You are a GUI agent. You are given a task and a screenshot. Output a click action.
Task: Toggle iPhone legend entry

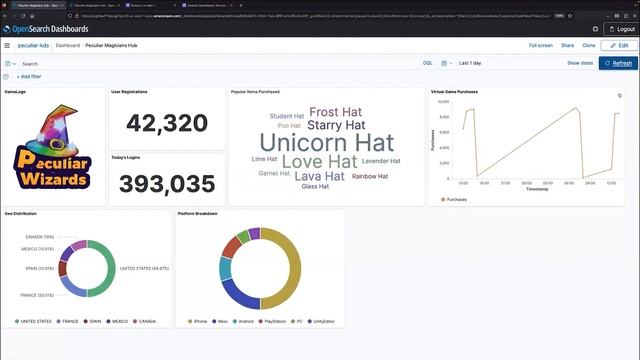coord(197,322)
